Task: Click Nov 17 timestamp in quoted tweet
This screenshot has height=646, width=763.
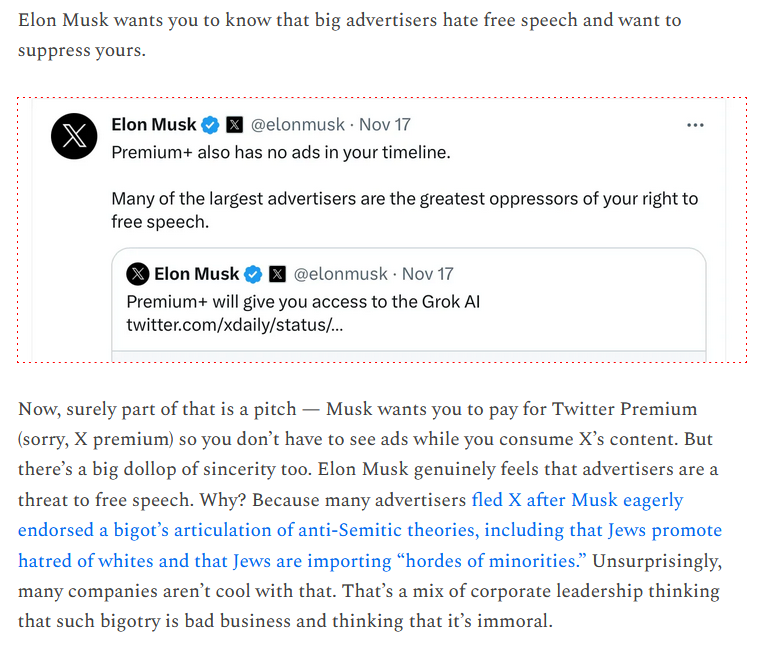Action: 428,274
